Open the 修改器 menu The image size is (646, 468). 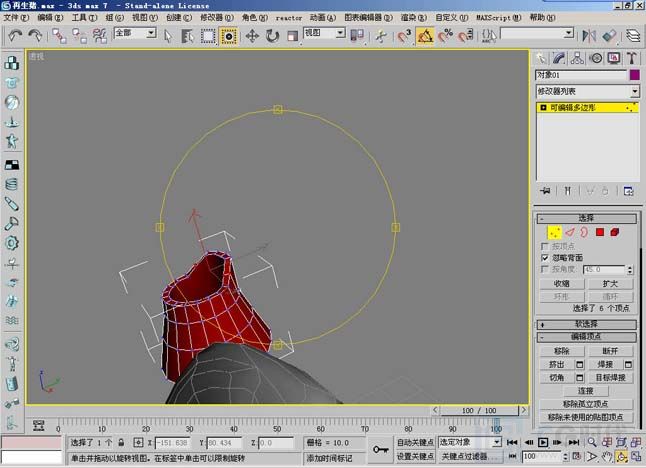[x=217, y=18]
